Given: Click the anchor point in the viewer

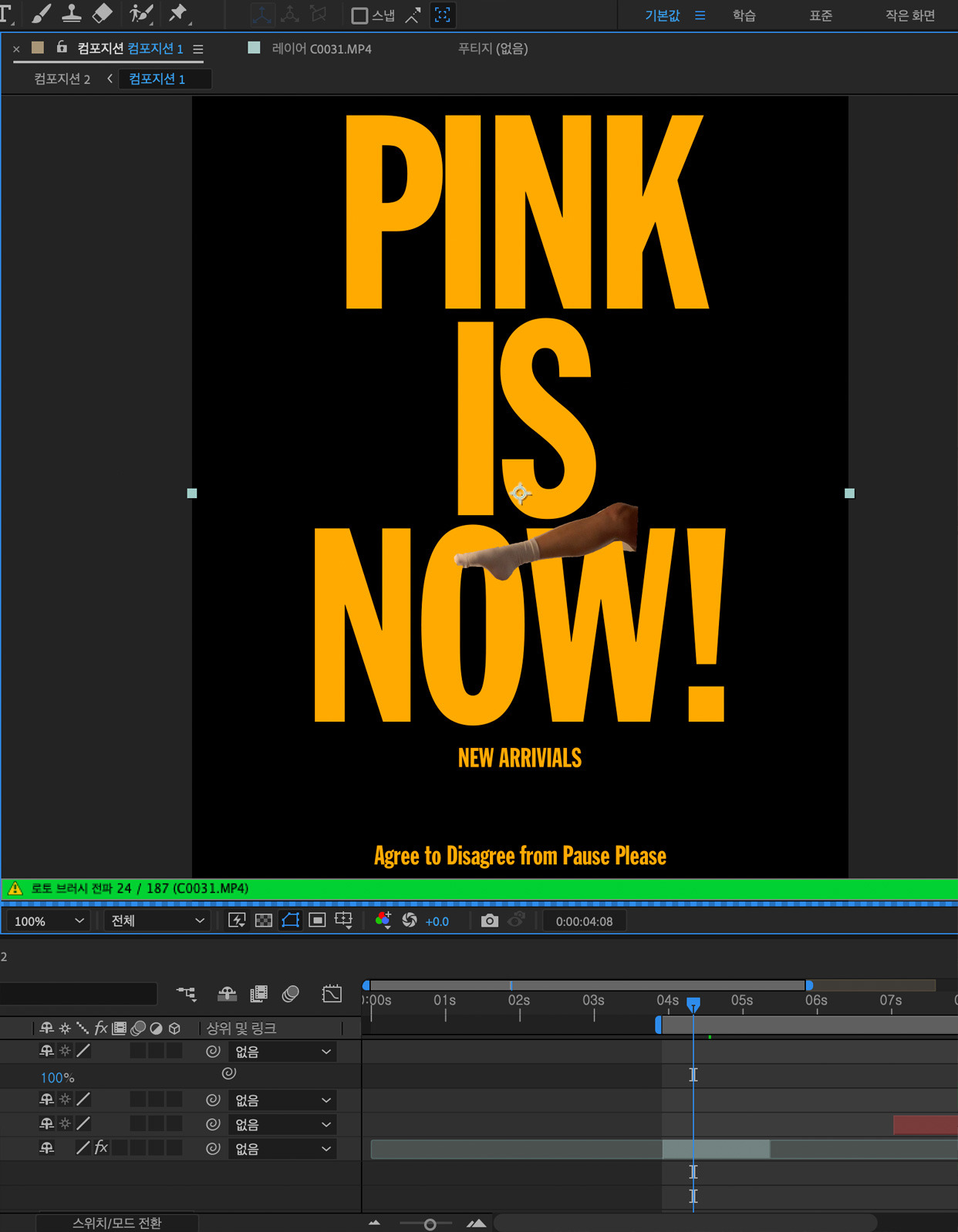Looking at the screenshot, I should 521,493.
